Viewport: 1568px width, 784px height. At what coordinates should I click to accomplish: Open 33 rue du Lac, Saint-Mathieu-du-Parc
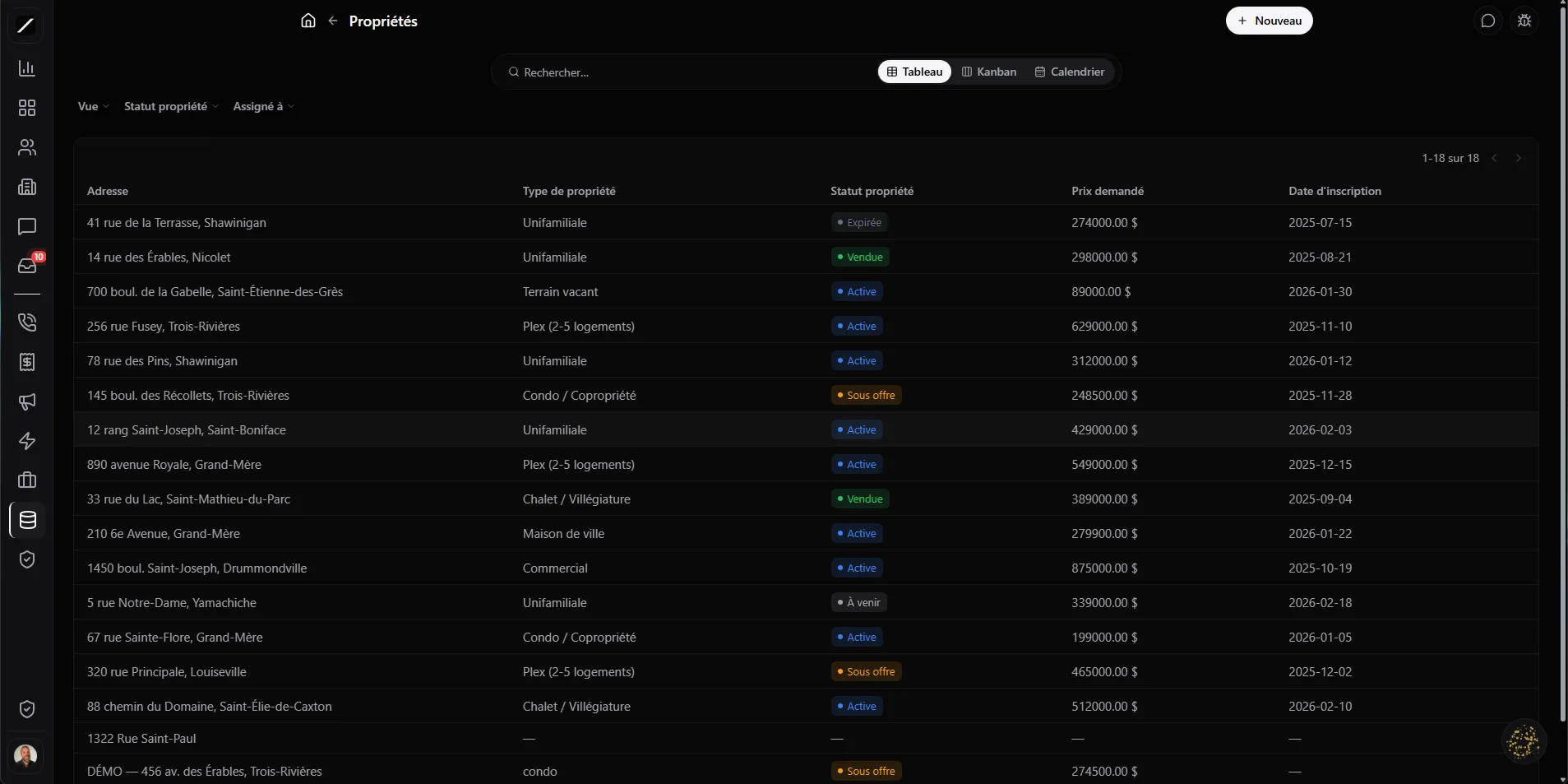coord(806,499)
